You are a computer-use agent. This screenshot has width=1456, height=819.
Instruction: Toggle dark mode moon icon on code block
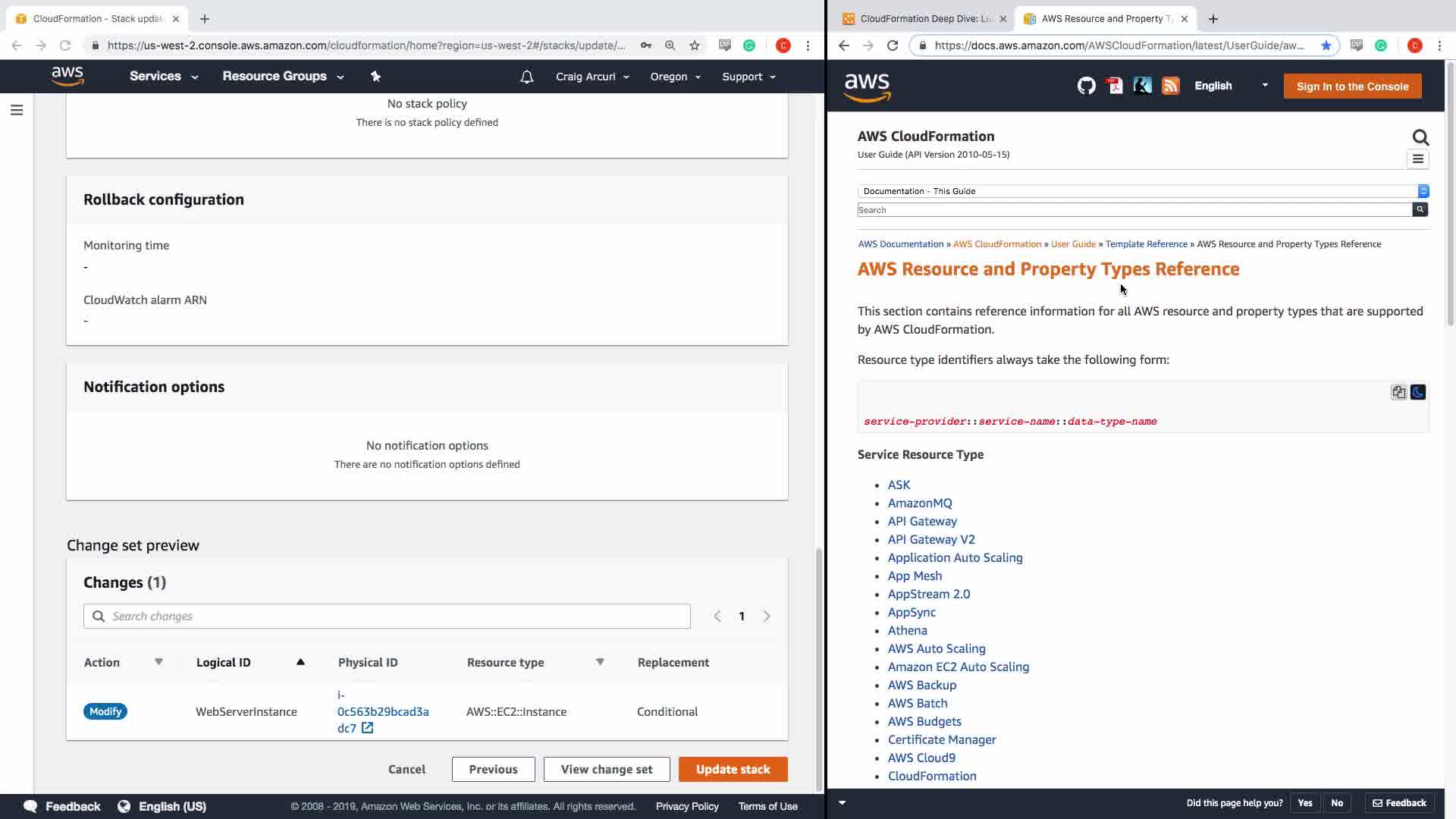tap(1417, 392)
